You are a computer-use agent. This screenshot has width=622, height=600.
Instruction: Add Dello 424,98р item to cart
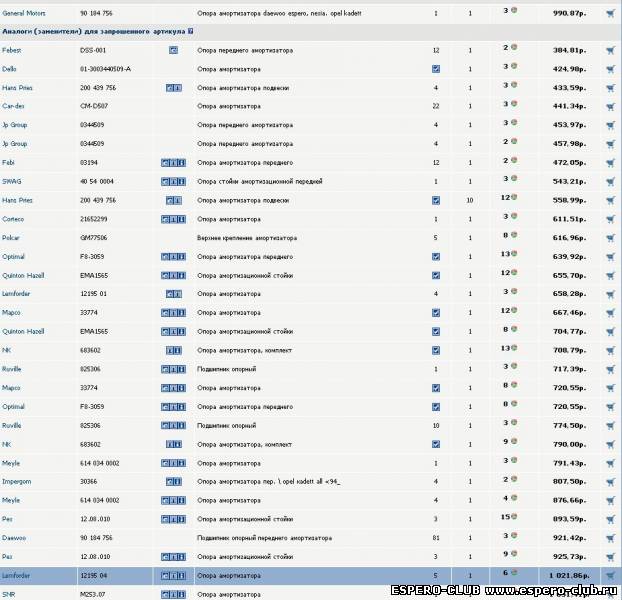(x=610, y=69)
